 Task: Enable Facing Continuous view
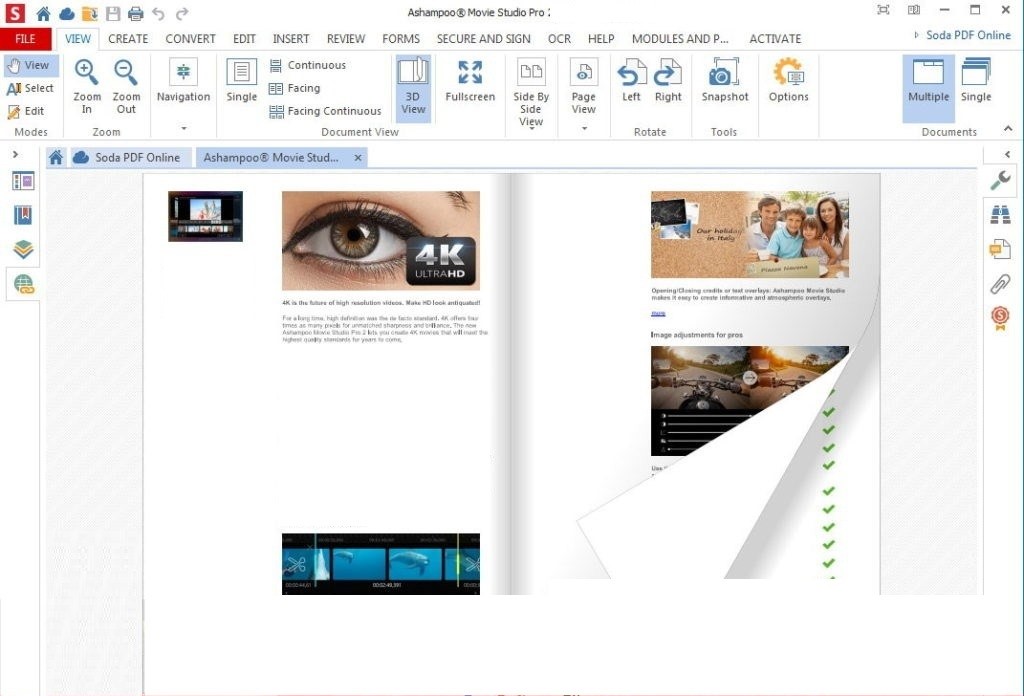coord(325,111)
